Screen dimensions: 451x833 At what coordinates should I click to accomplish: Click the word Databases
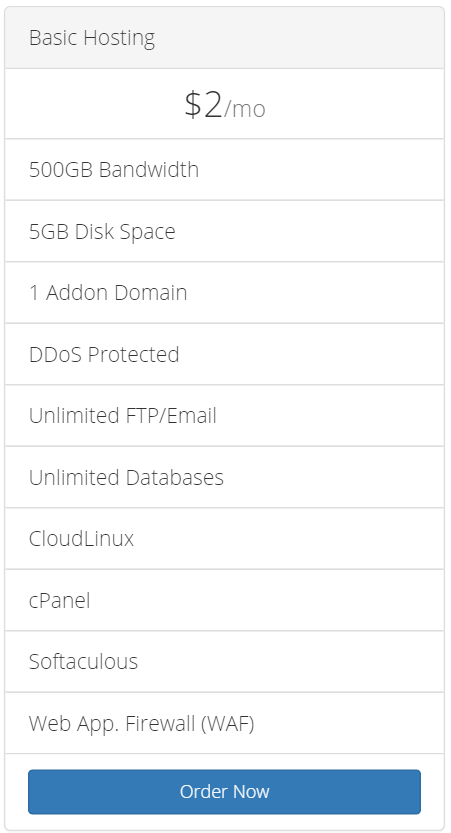pos(175,477)
